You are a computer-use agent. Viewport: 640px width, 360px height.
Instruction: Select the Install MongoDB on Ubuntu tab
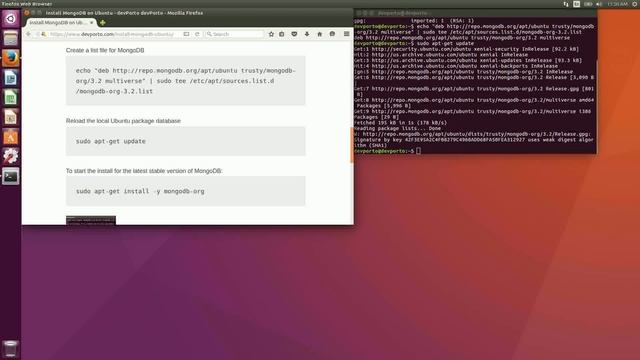pos(58,23)
